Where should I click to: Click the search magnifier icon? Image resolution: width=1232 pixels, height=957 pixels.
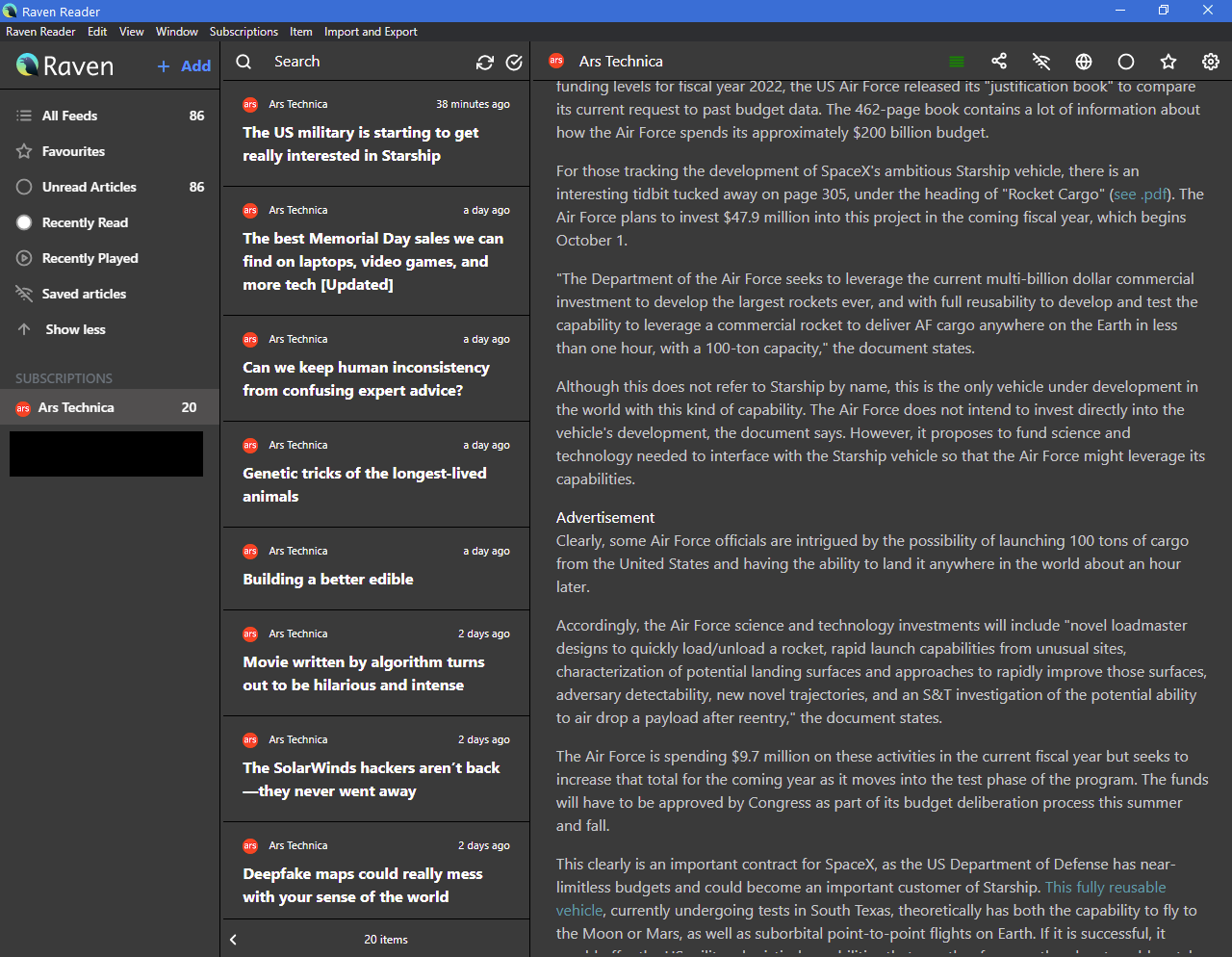point(243,61)
